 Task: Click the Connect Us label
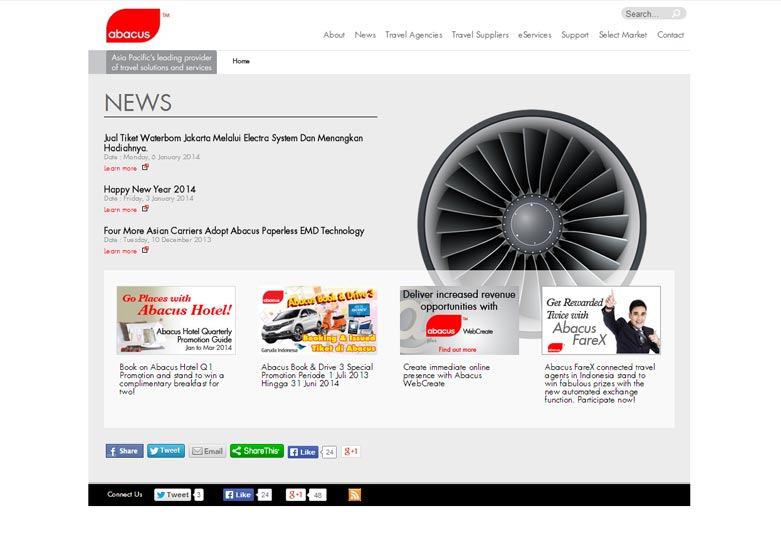pyautogui.click(x=125, y=494)
